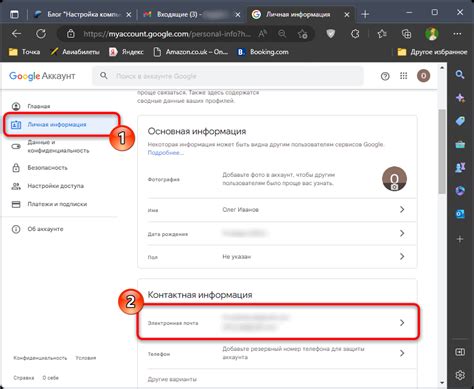The height and width of the screenshot is (389, 474).
Task: Close the Личная информация tab
Action: pyautogui.click(x=347, y=15)
